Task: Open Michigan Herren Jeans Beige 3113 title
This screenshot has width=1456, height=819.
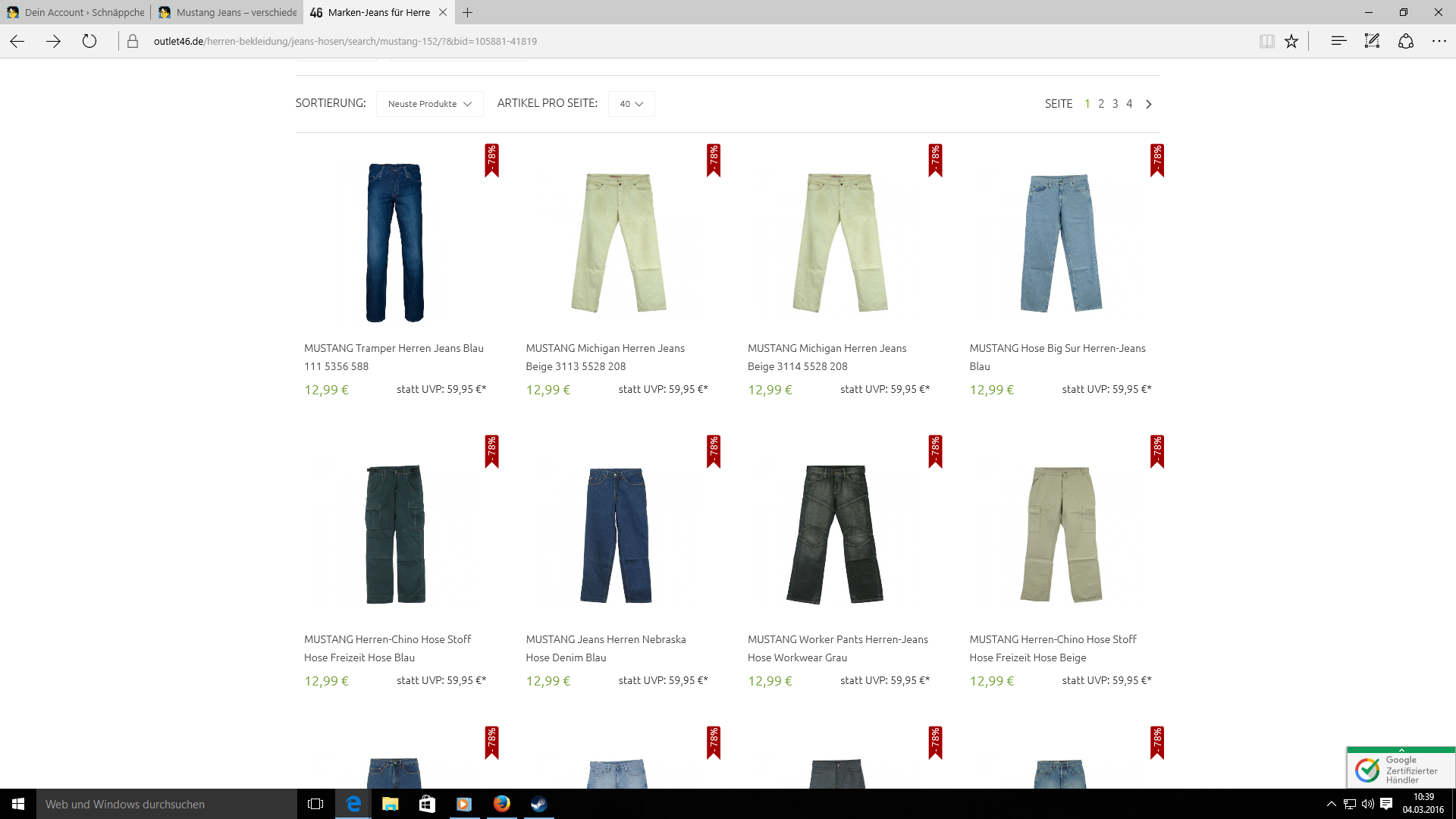Action: 605,357
